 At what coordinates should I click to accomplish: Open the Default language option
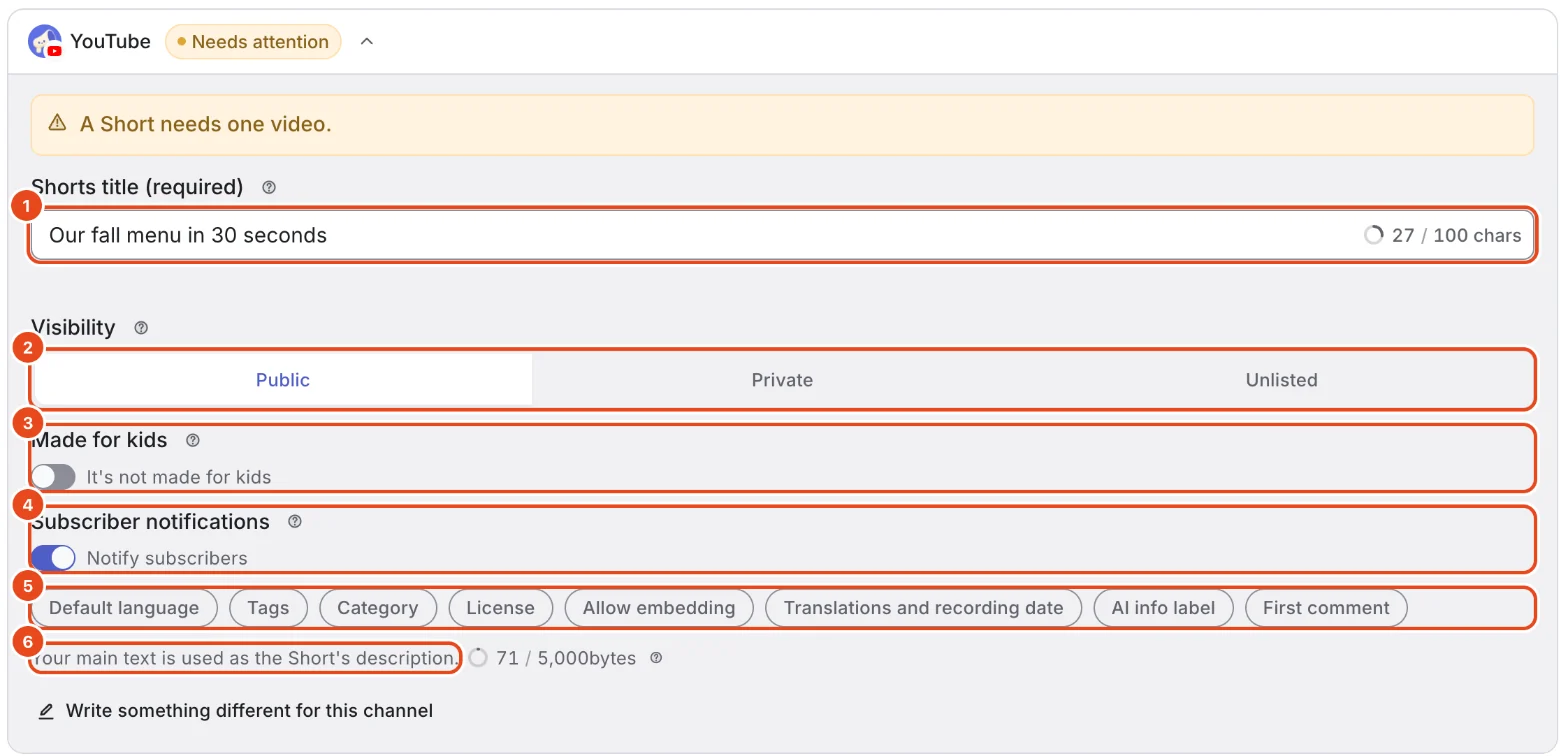coord(124,608)
